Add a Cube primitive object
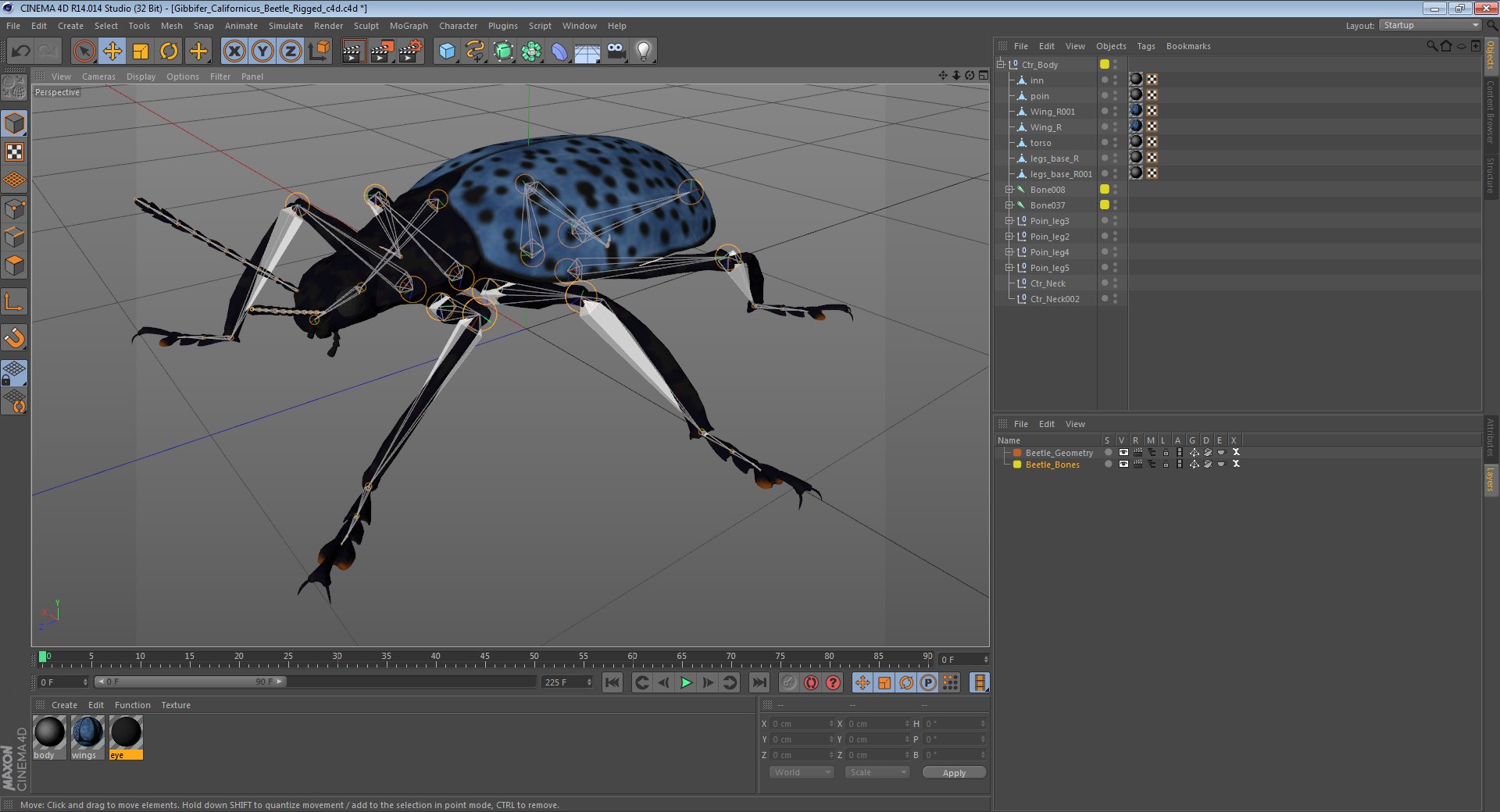This screenshot has width=1500, height=812. coord(447,52)
